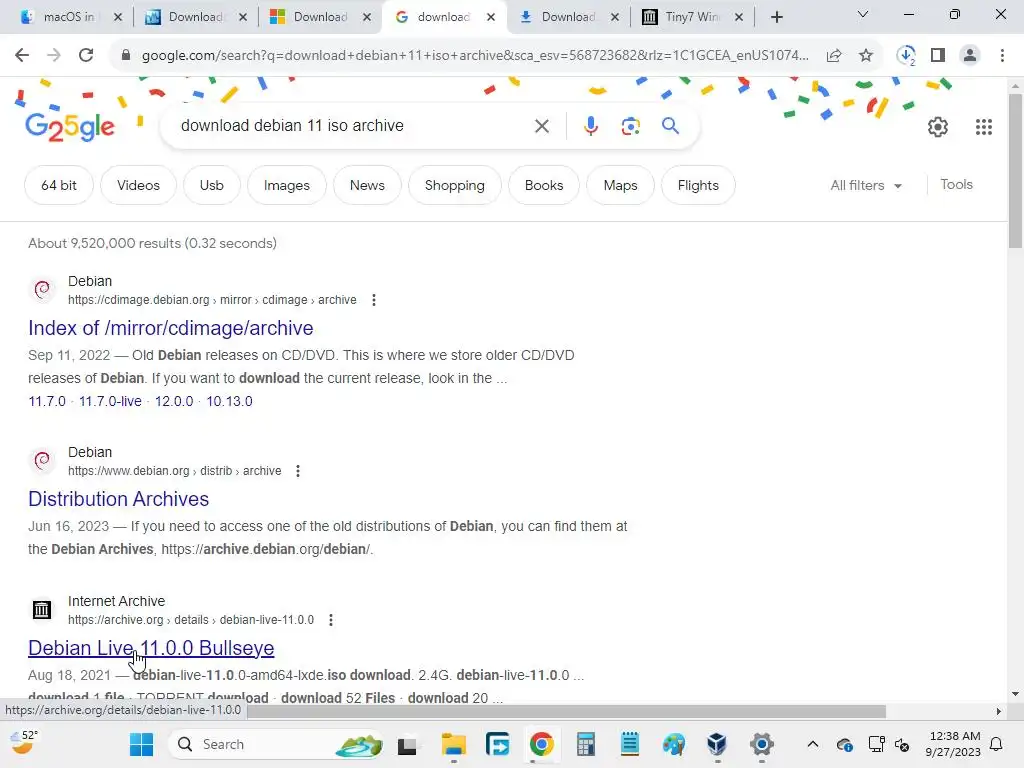
Task: Go to the Google homepage logo
Action: pos(70,127)
